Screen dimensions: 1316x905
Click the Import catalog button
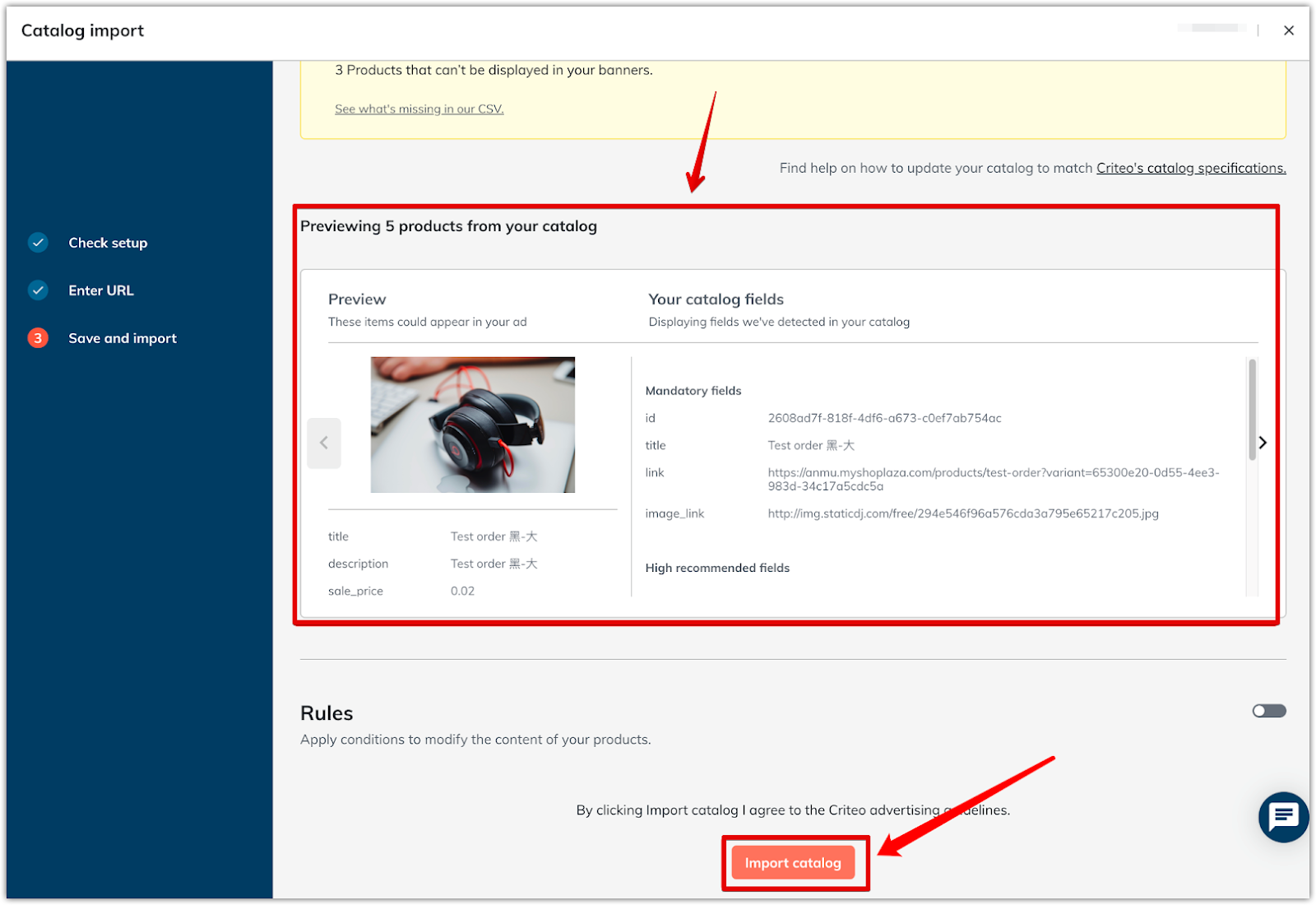pyautogui.click(x=793, y=863)
